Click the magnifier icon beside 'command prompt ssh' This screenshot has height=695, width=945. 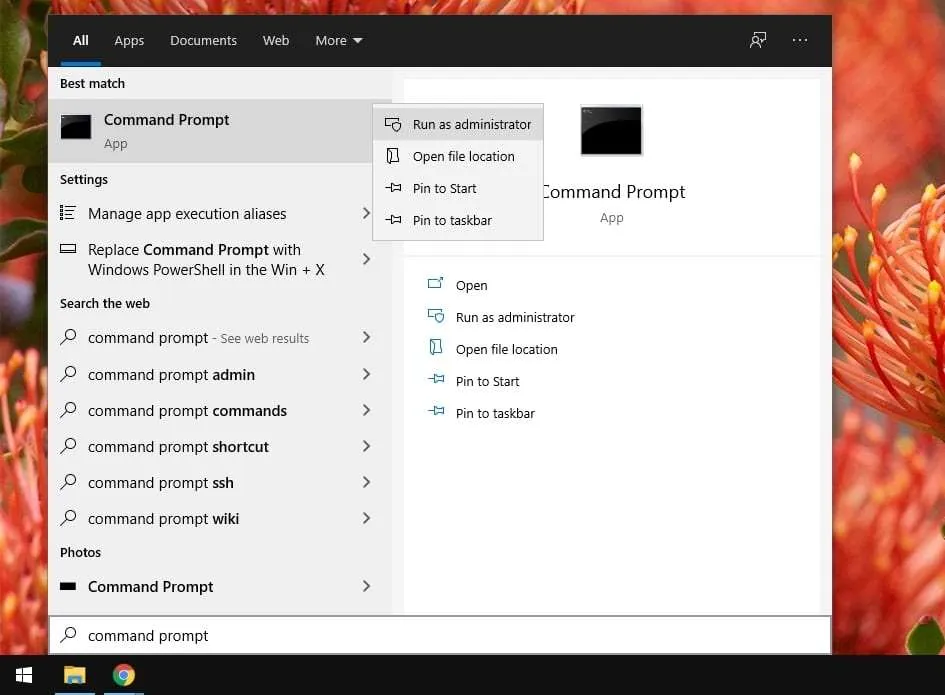coord(69,482)
